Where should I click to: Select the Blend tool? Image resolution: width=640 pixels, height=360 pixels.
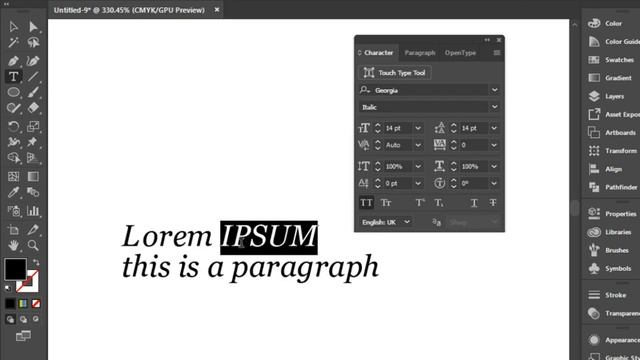33,192
